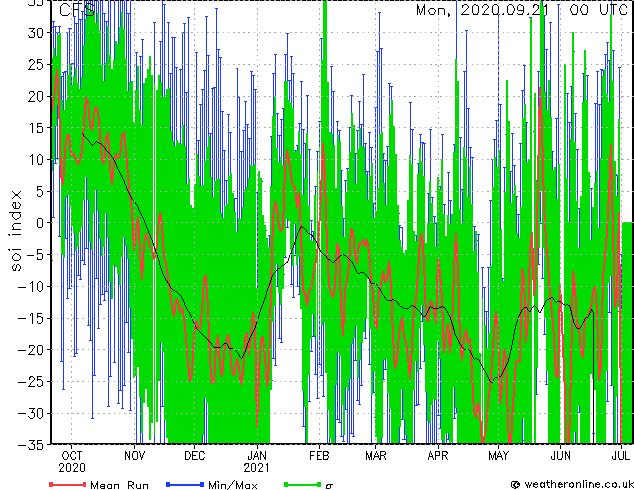Select the APR month label
The width and height of the screenshot is (634, 490).
438,456
